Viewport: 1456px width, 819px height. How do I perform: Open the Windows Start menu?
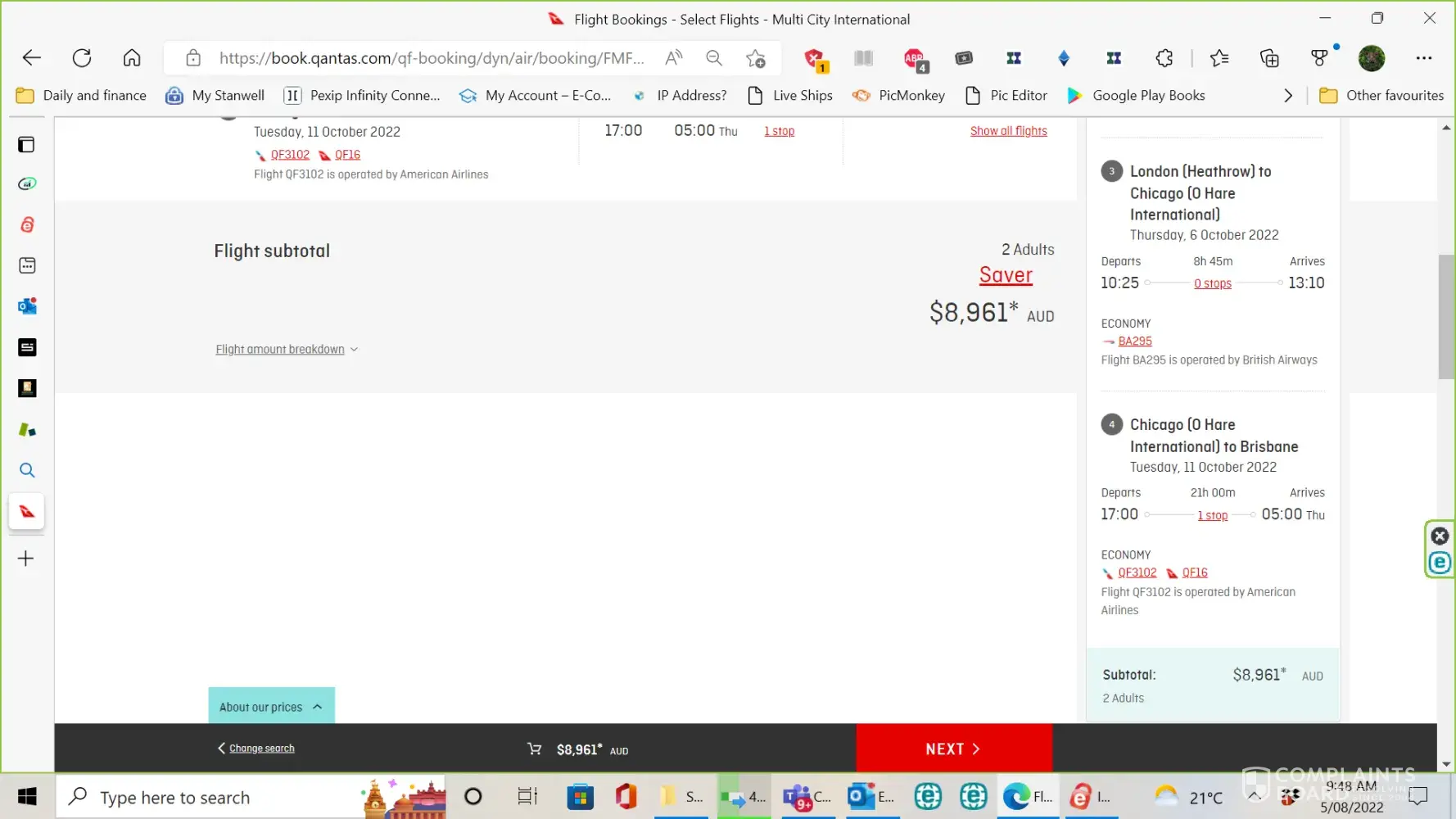pos(27,797)
